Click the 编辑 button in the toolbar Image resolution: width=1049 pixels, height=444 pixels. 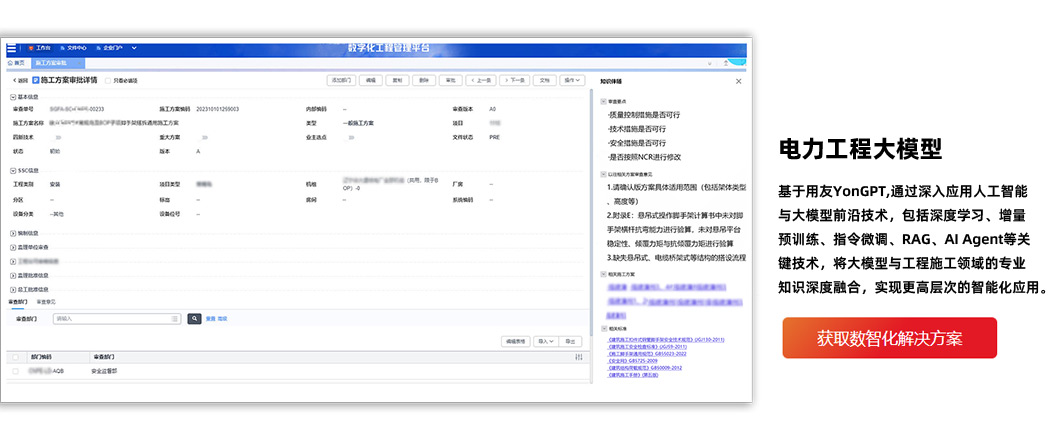tap(371, 80)
